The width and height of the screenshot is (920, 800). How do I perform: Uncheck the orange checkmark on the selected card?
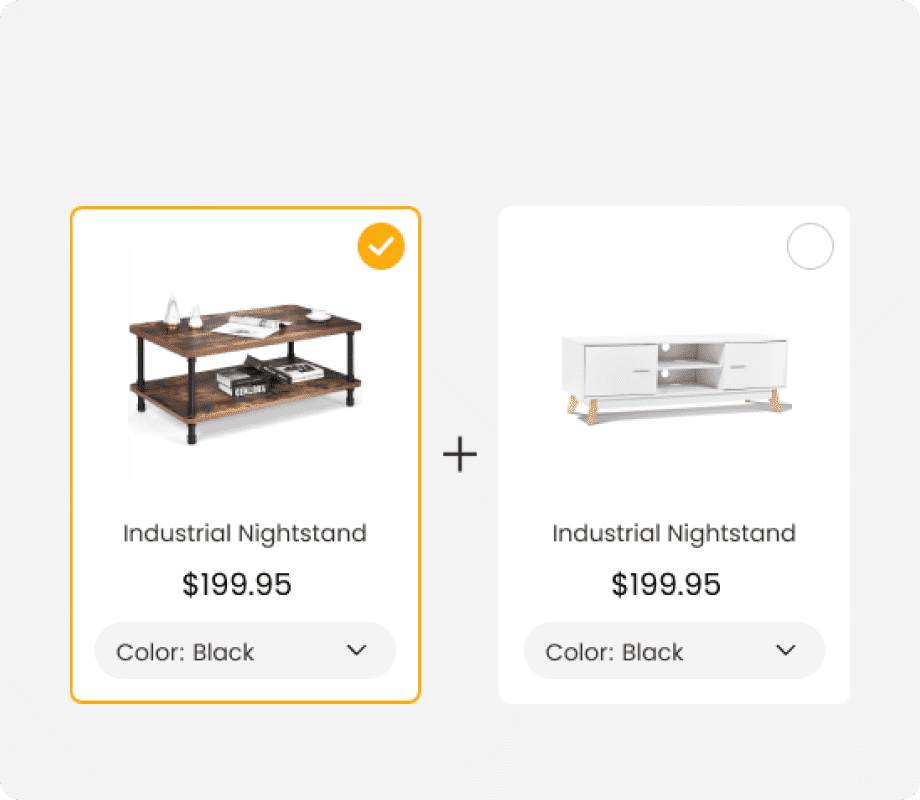click(381, 246)
